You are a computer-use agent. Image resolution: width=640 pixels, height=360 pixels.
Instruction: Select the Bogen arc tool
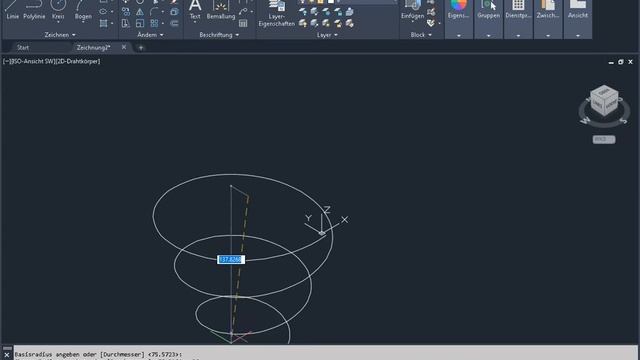(x=83, y=10)
